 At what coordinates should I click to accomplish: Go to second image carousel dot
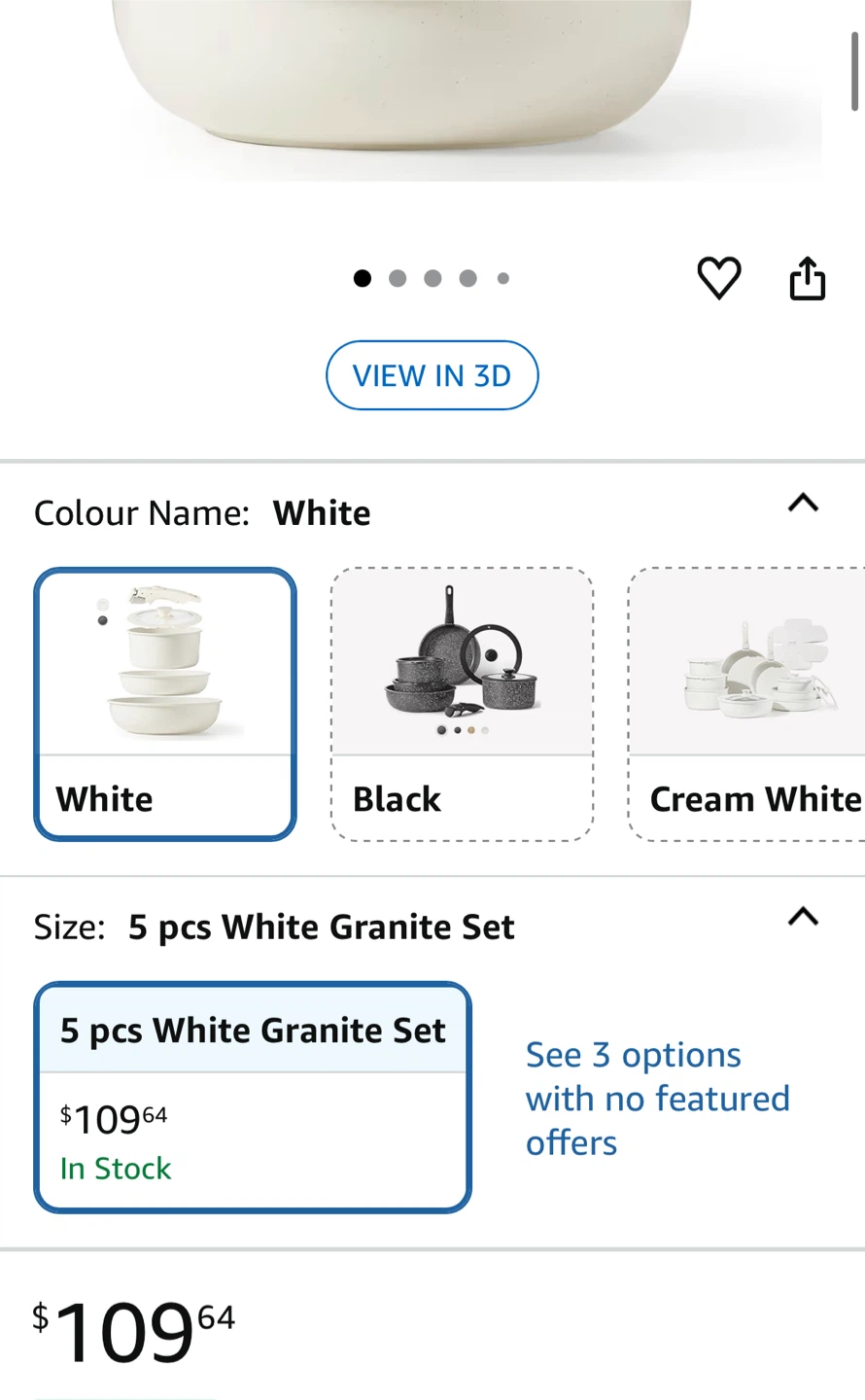pyautogui.click(x=398, y=279)
